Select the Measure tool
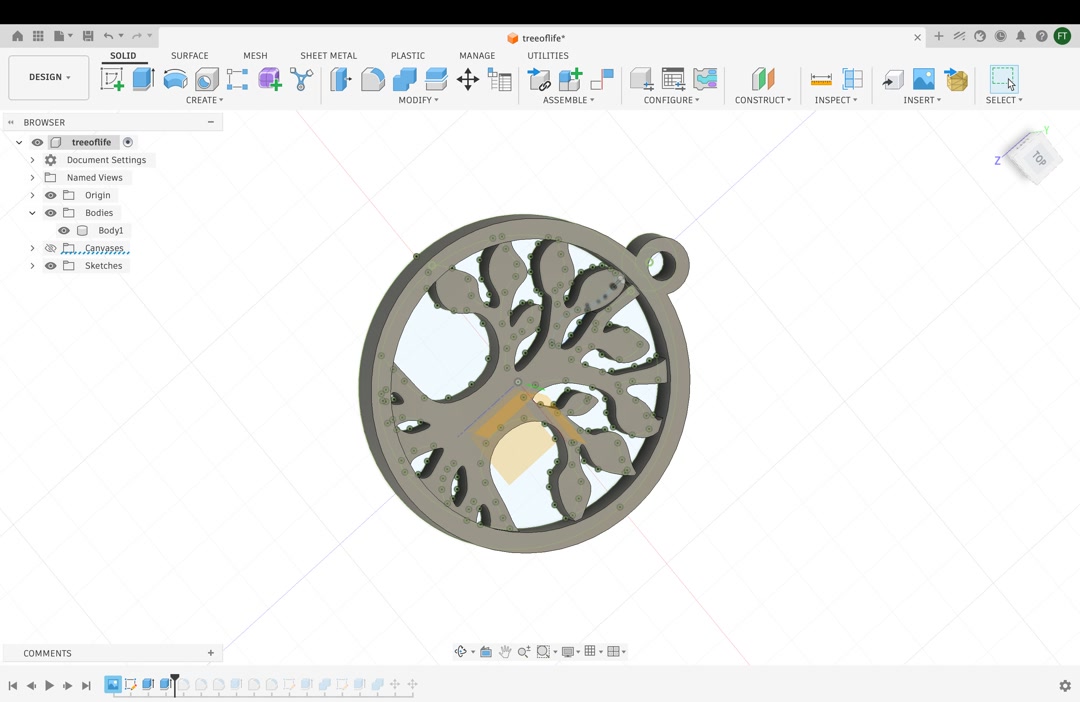 821,79
